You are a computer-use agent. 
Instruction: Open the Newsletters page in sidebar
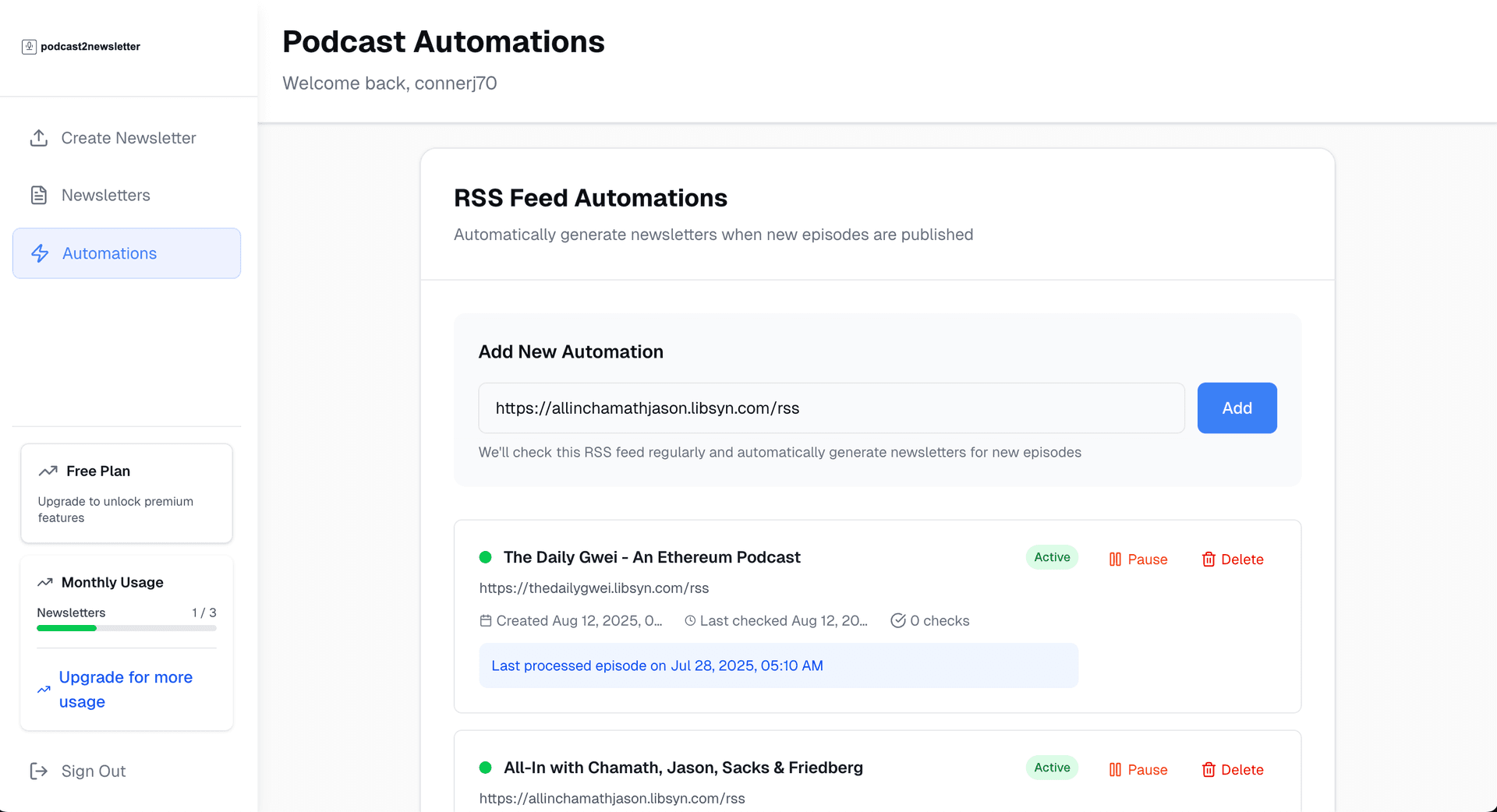click(105, 196)
